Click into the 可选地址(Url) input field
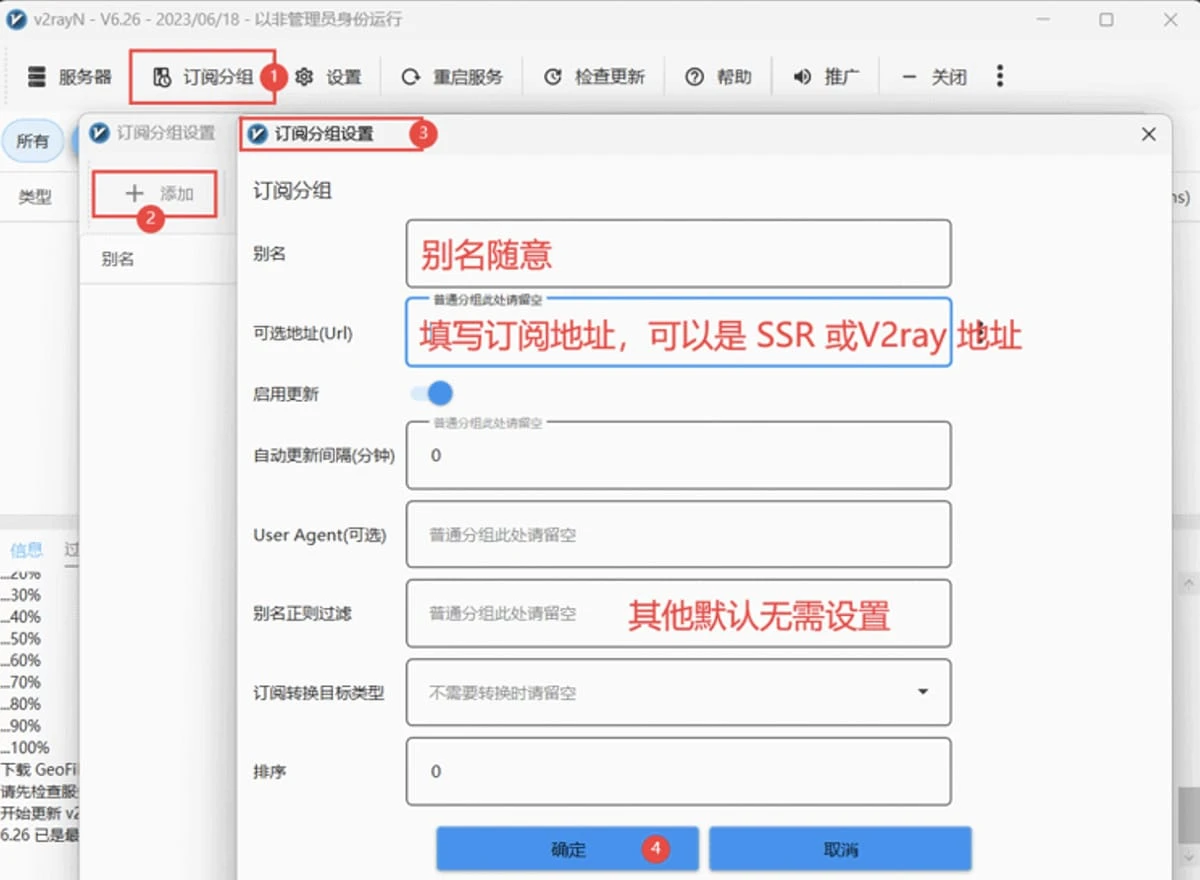Image resolution: width=1200 pixels, height=880 pixels. pos(678,333)
